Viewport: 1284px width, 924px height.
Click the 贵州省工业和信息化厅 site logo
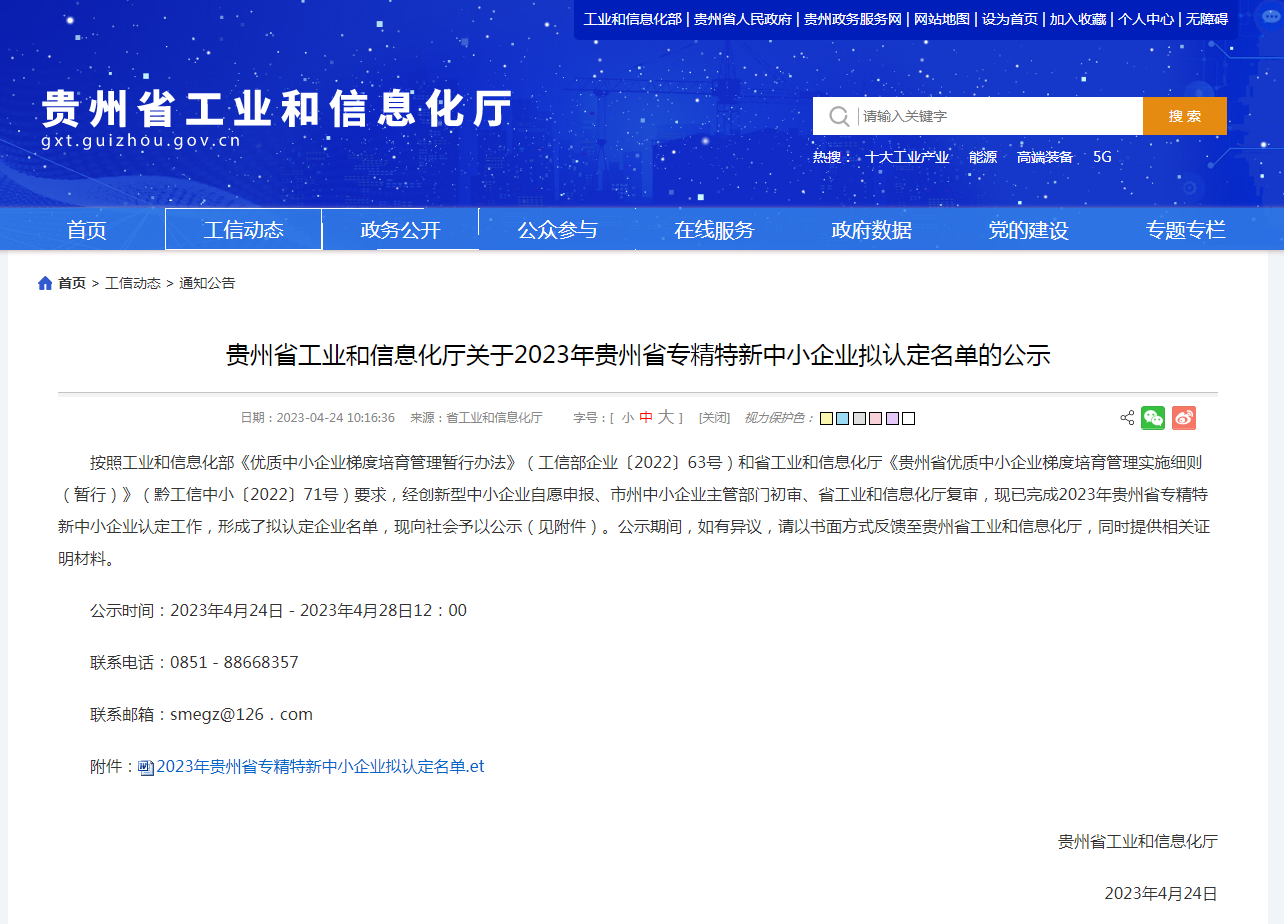(277, 108)
